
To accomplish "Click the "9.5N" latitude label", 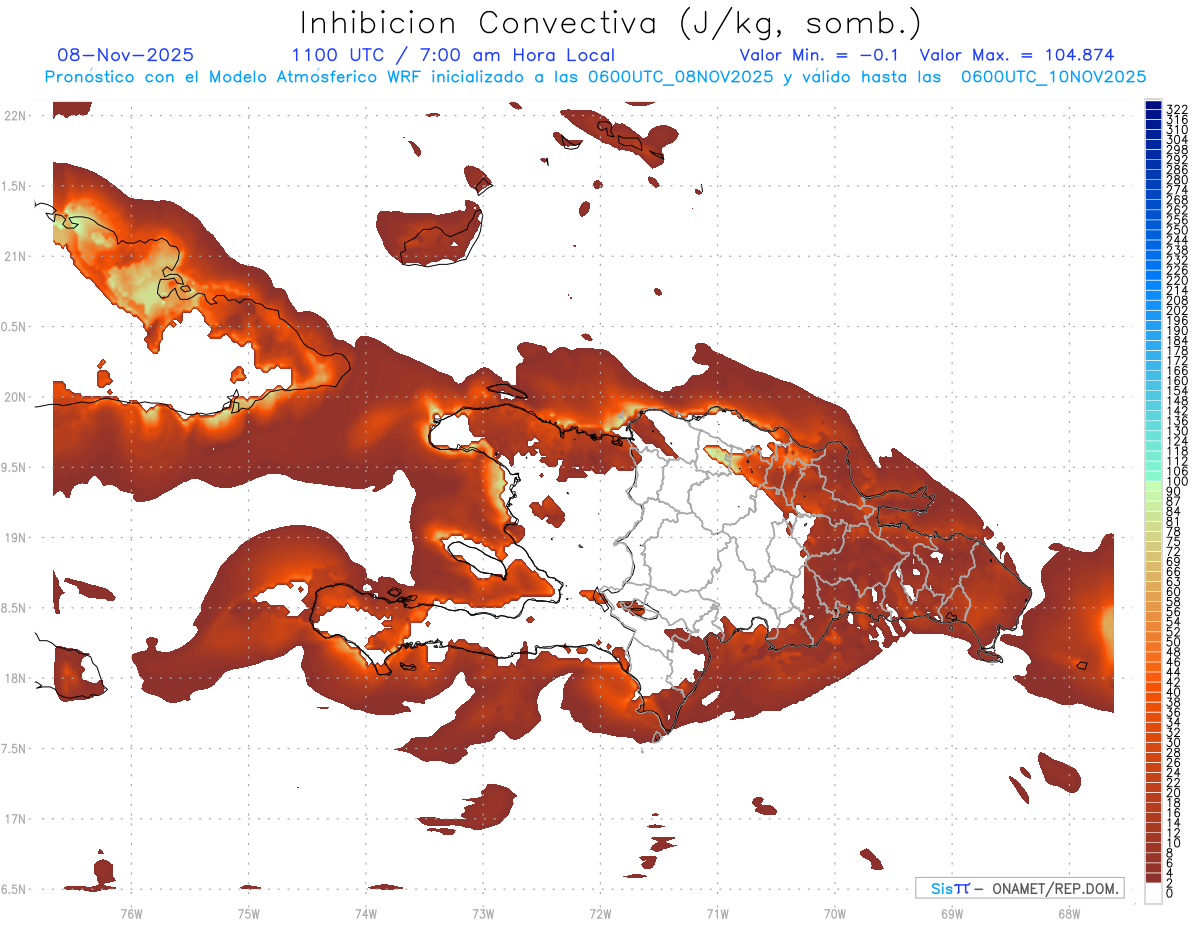I will 15,467.
